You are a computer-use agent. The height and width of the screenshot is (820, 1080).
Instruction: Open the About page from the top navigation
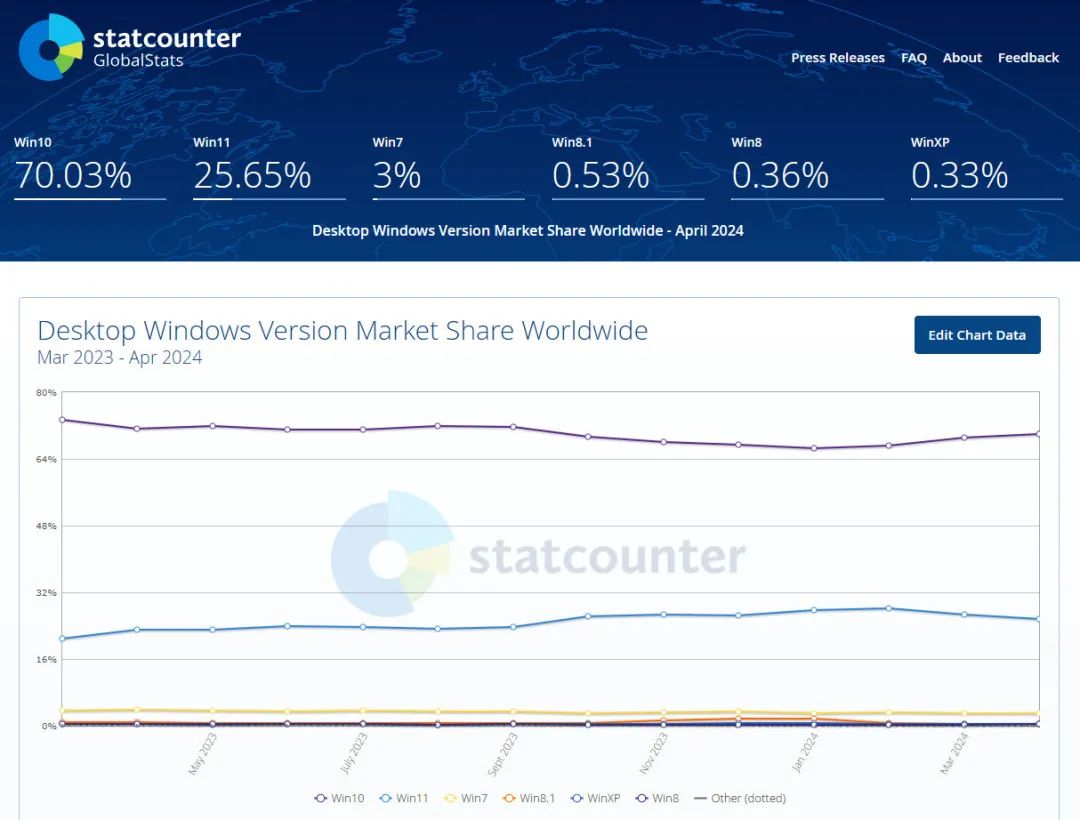click(x=962, y=57)
